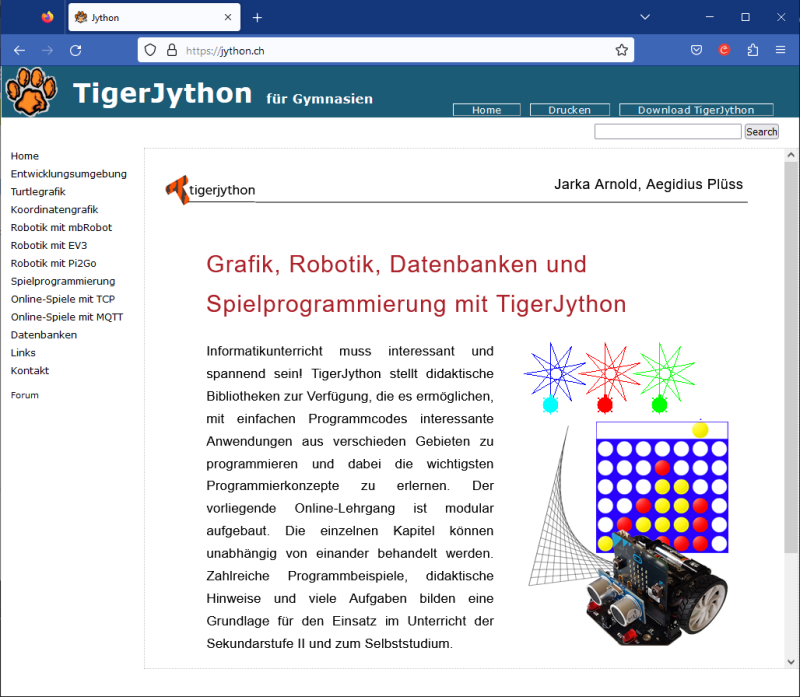Click the orange tiger paw logo
This screenshot has width=800, height=697.
point(31,92)
